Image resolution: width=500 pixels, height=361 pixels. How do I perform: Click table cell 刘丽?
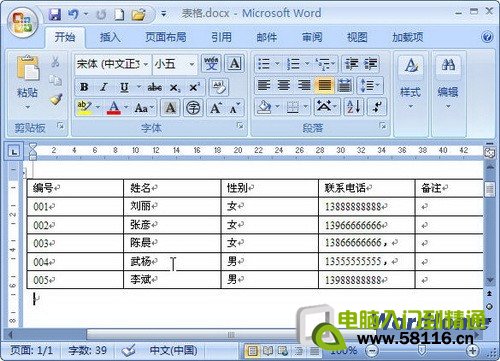tap(140, 206)
